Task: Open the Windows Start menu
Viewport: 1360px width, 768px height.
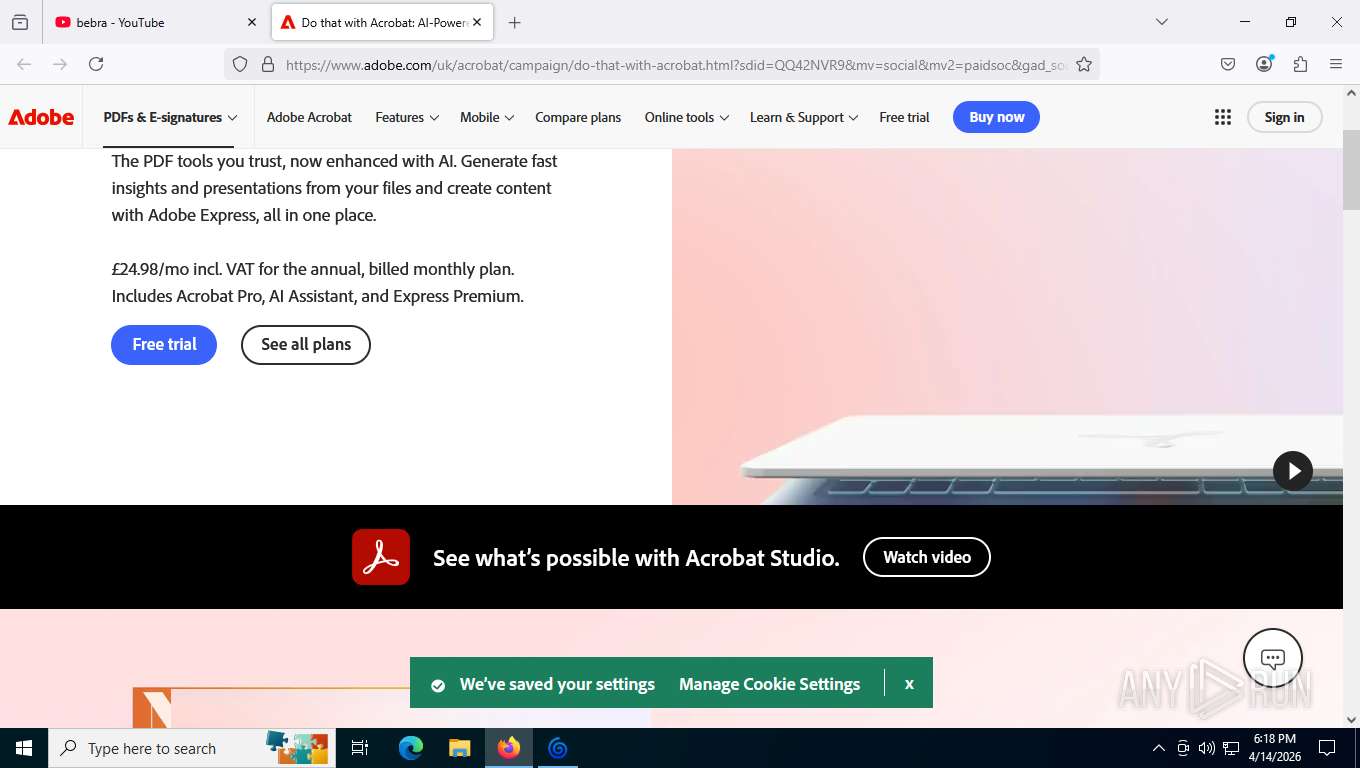Action: [x=24, y=748]
